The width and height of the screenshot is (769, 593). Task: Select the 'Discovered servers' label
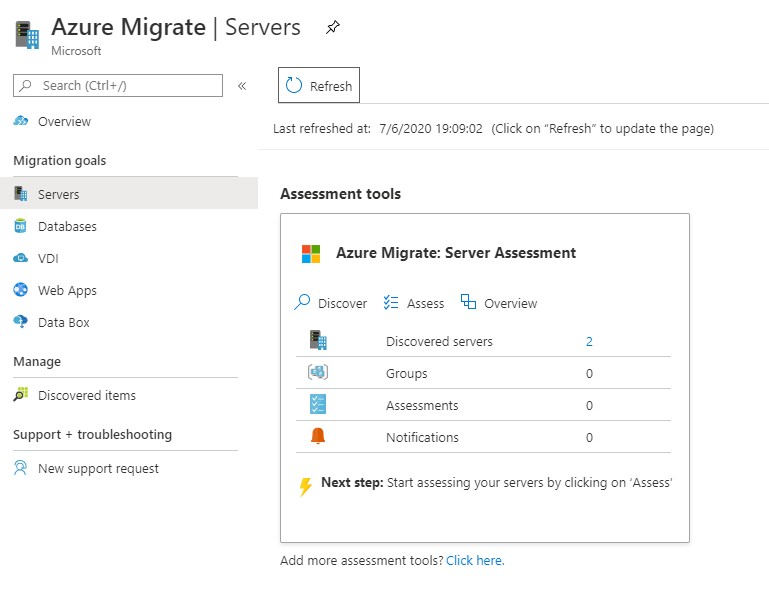click(x=439, y=341)
